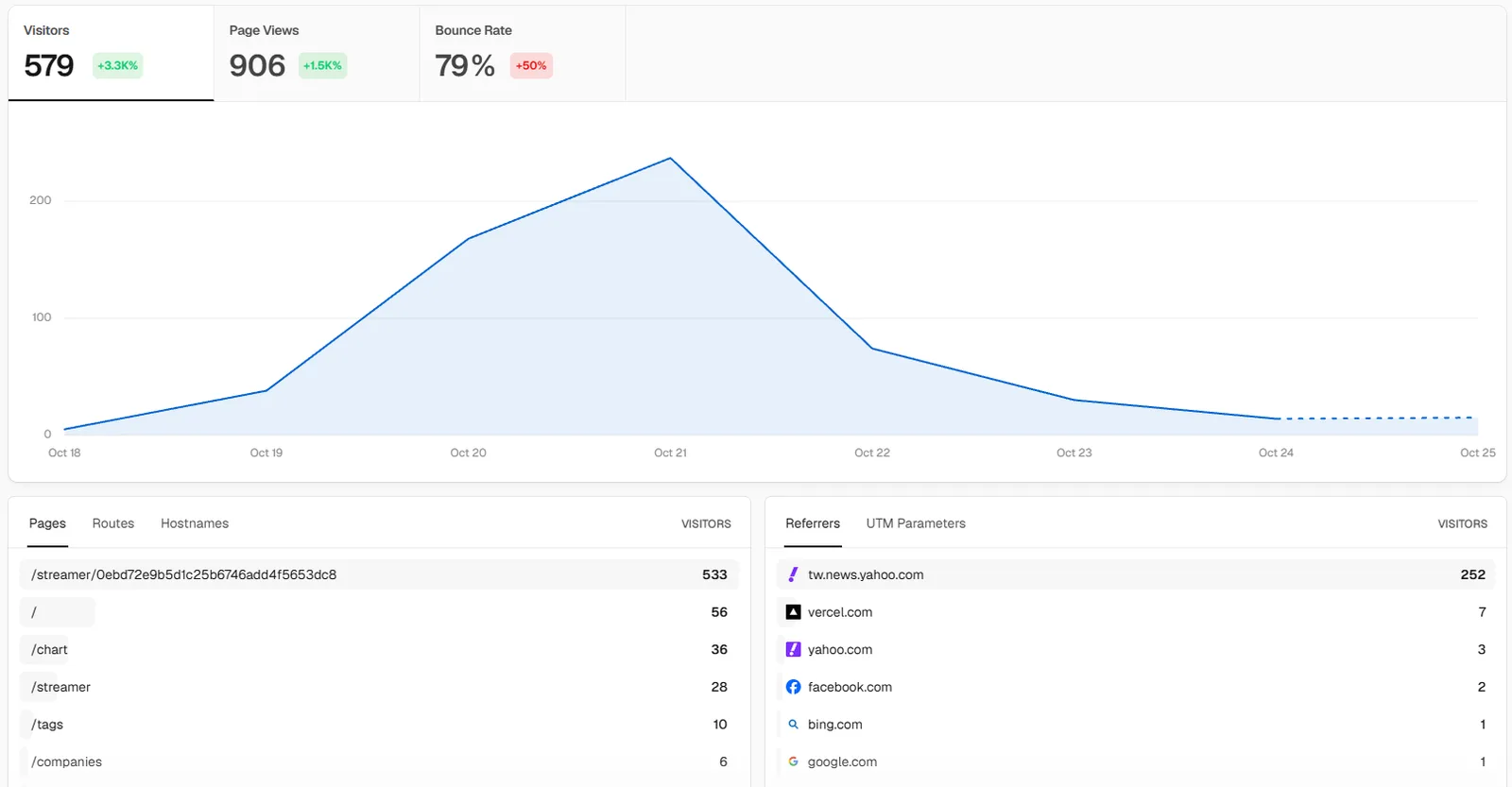Viewport: 1512px width, 787px height.
Task: Click the +50% bounce rate badge
Action: coord(531,65)
